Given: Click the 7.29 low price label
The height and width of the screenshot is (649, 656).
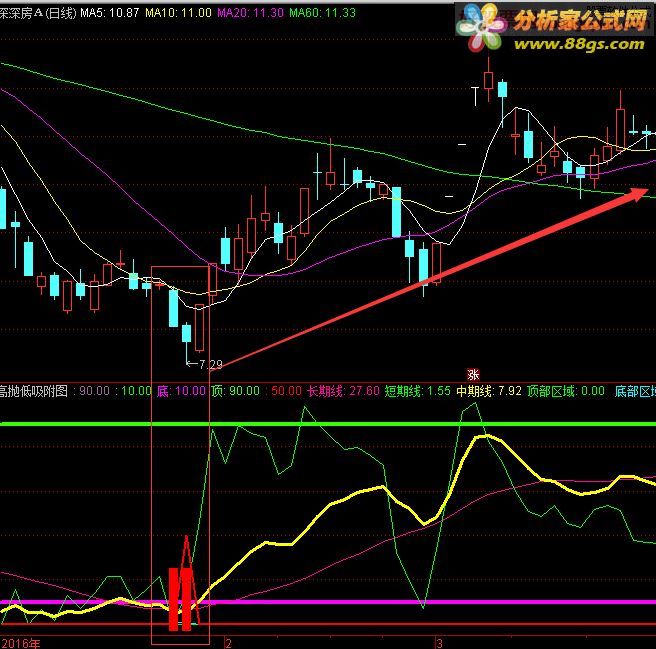Looking at the screenshot, I should 210,364.
